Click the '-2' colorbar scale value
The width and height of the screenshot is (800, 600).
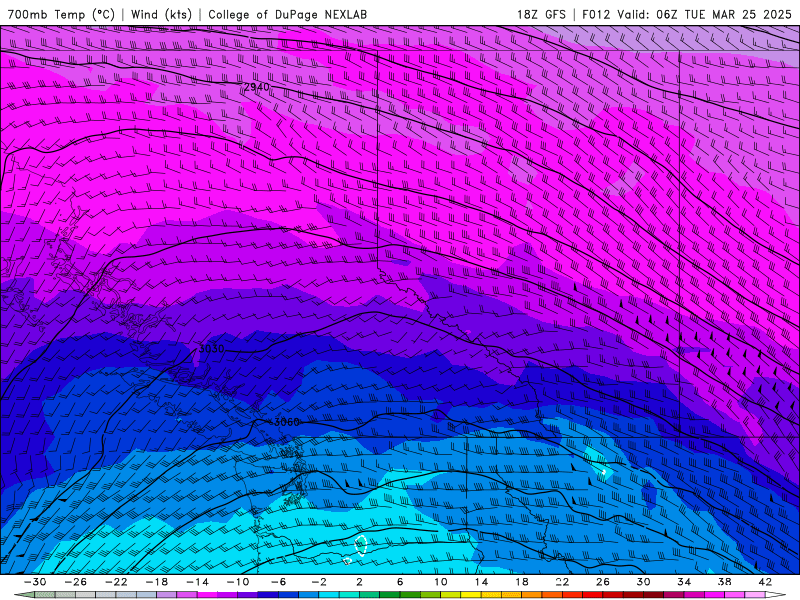[319, 582]
